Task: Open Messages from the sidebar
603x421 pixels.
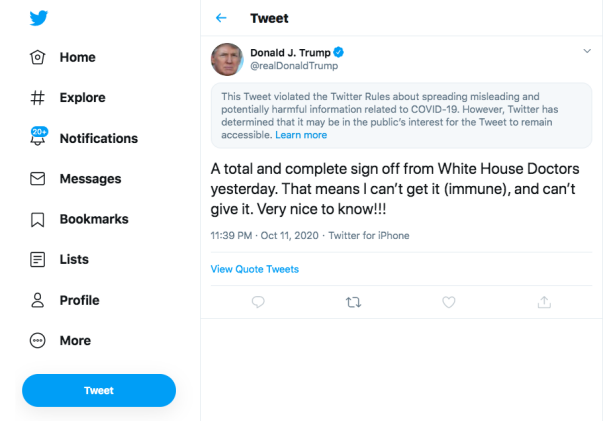Action: click(89, 179)
